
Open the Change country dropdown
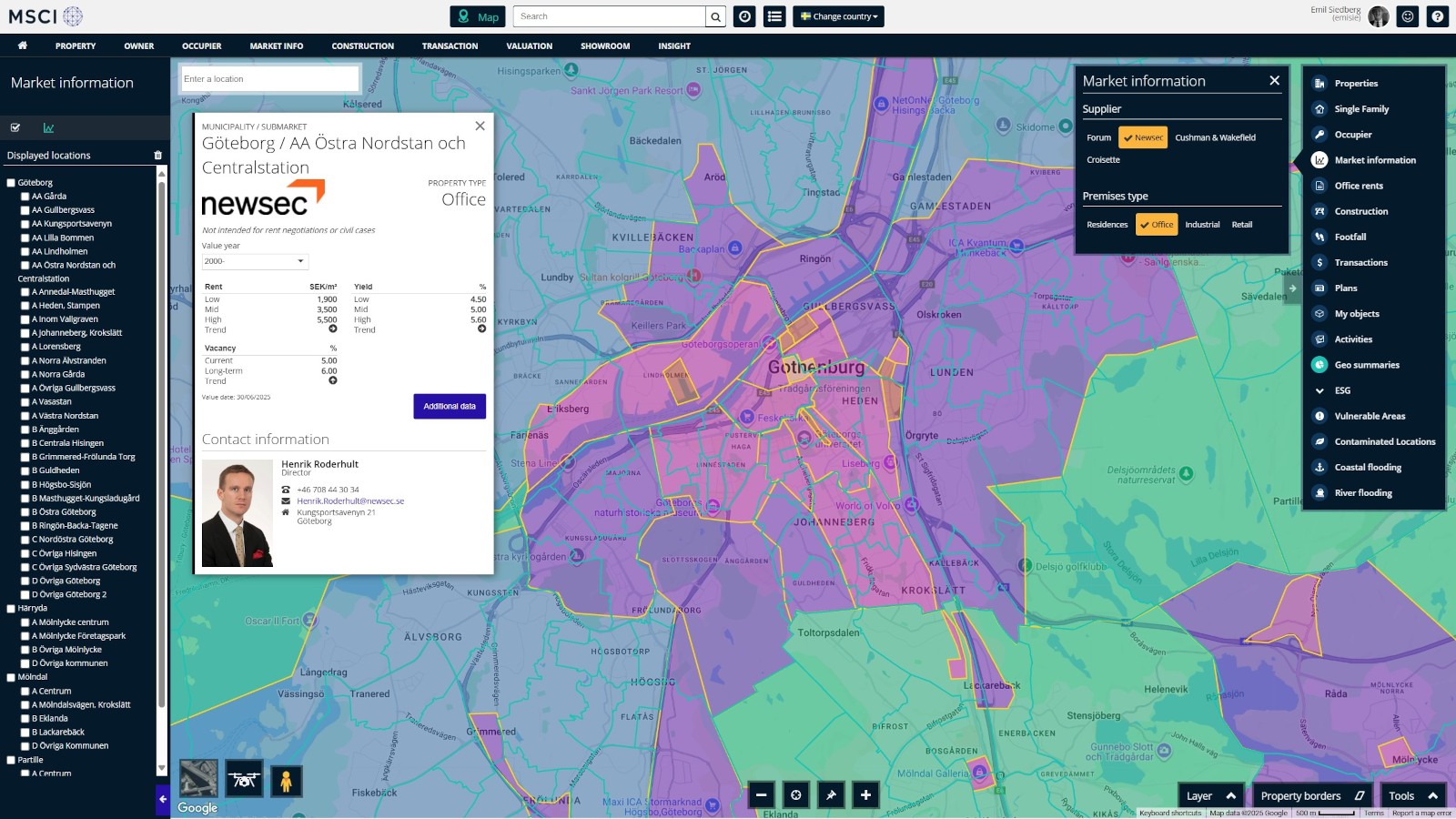click(x=838, y=16)
